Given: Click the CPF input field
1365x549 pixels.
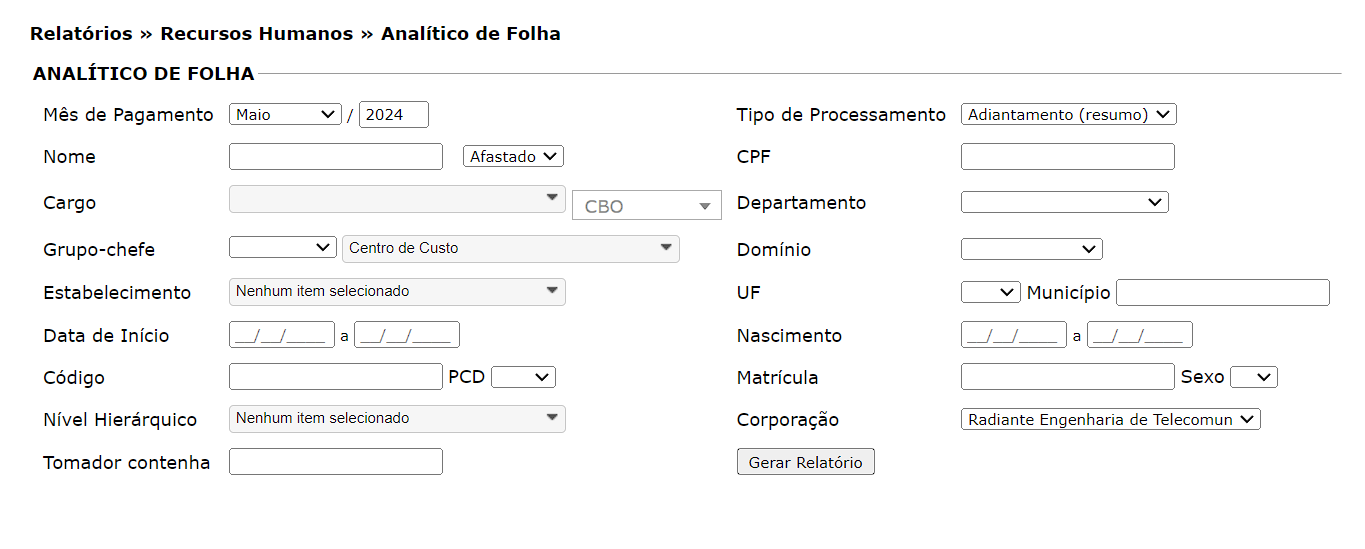Looking at the screenshot, I should tap(1067, 157).
